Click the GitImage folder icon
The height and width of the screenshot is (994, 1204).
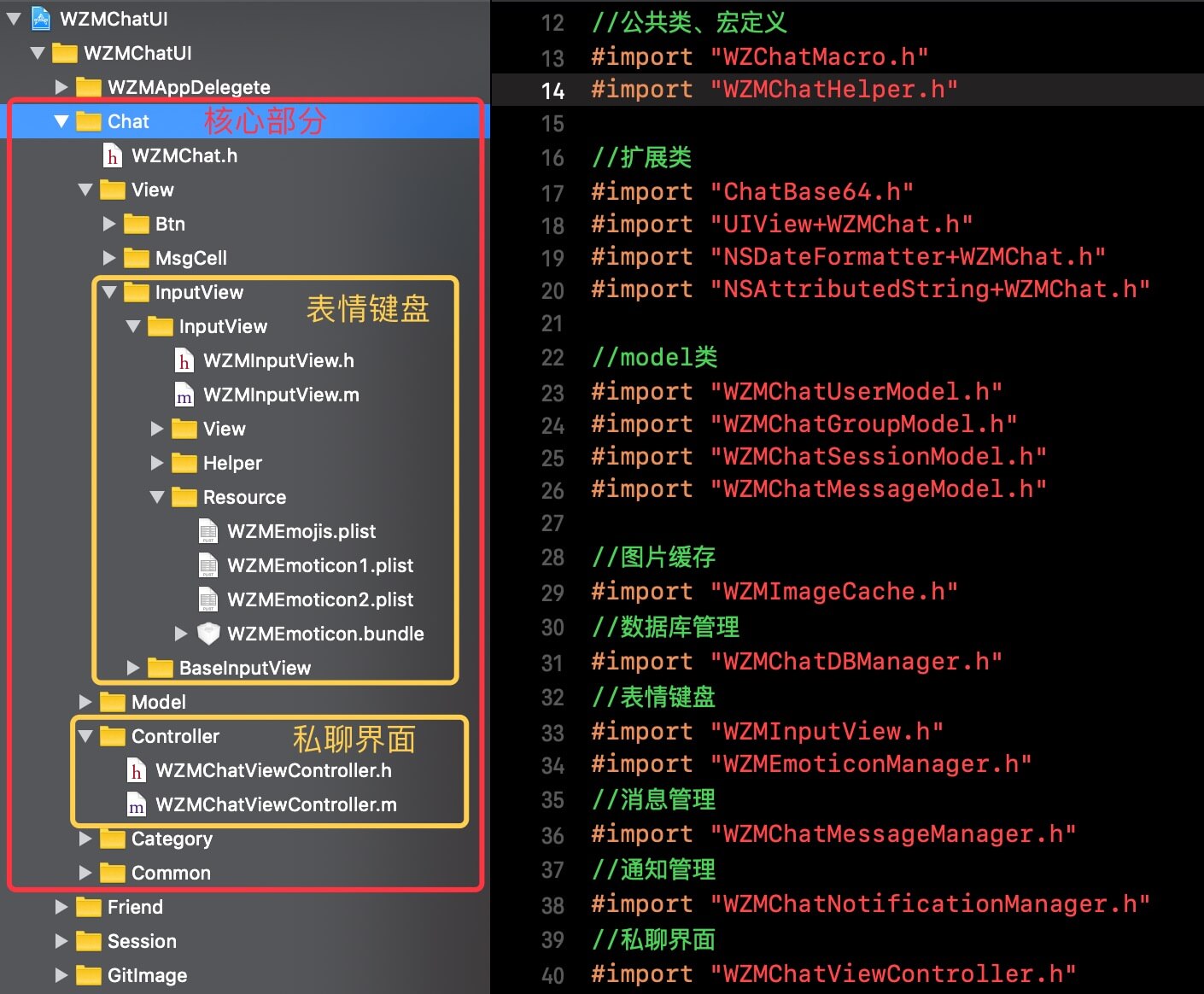(x=89, y=975)
